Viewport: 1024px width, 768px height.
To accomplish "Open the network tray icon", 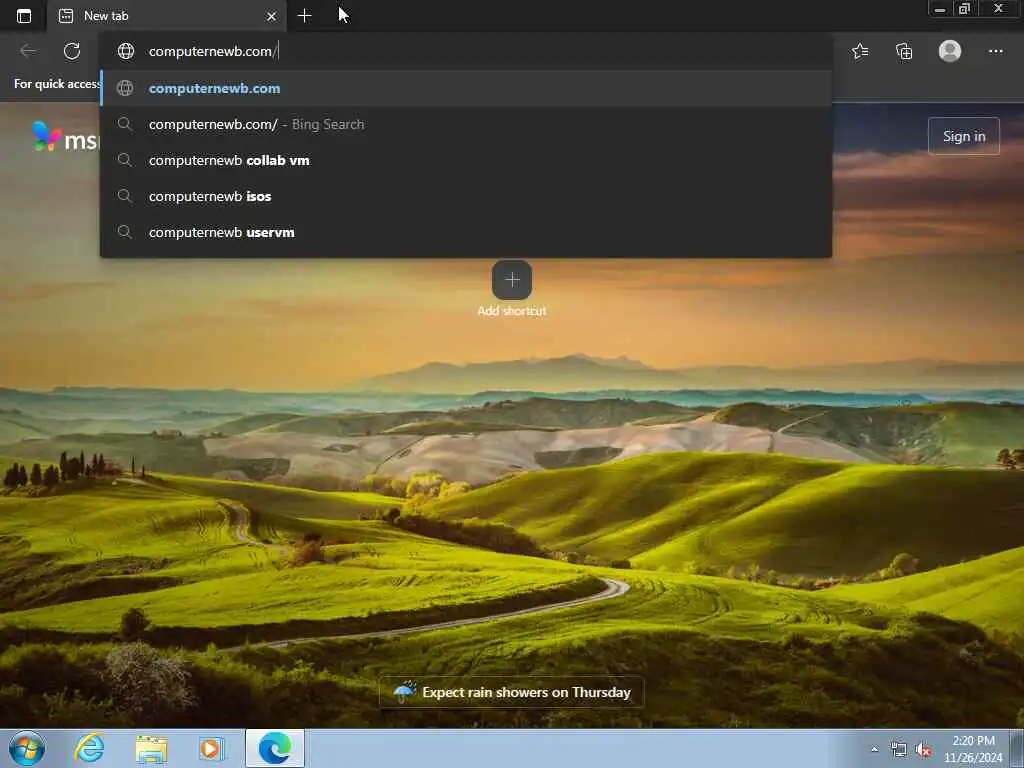I will pyautogui.click(x=899, y=750).
